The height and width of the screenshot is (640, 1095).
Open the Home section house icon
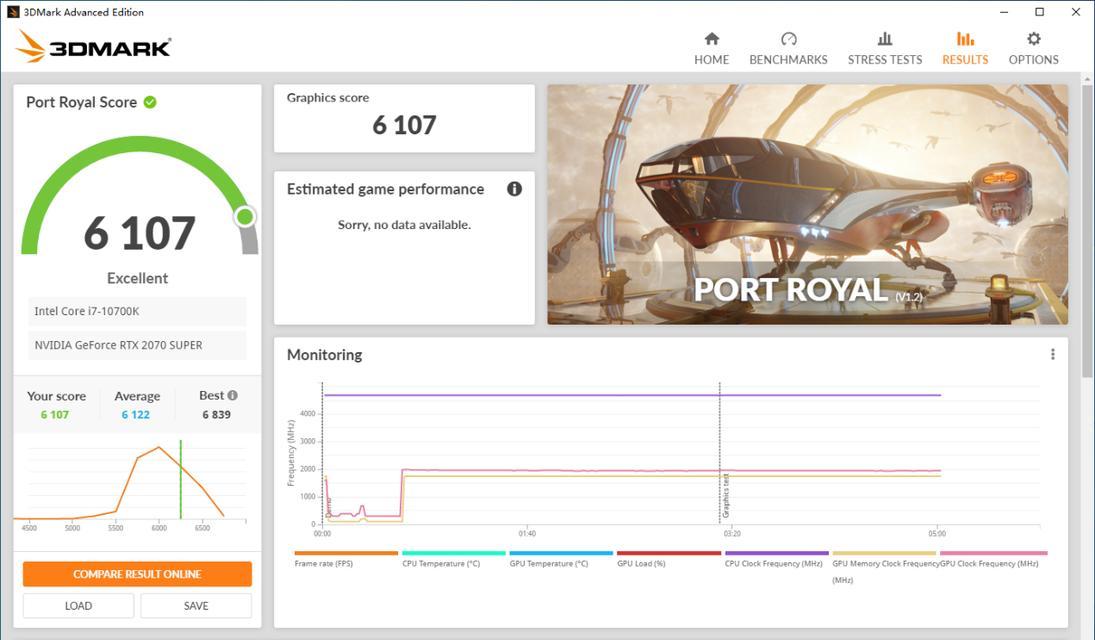[712, 38]
